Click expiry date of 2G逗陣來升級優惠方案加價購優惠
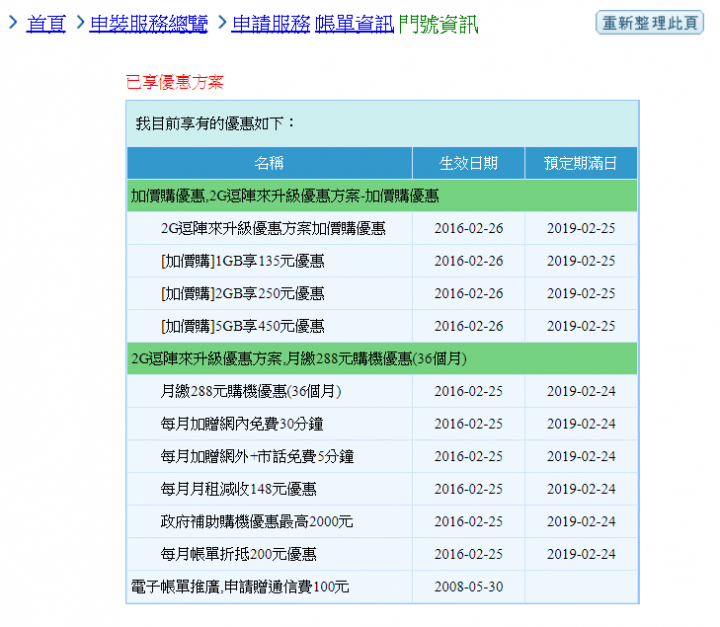Screen dimensions: 720x627 coord(581,228)
